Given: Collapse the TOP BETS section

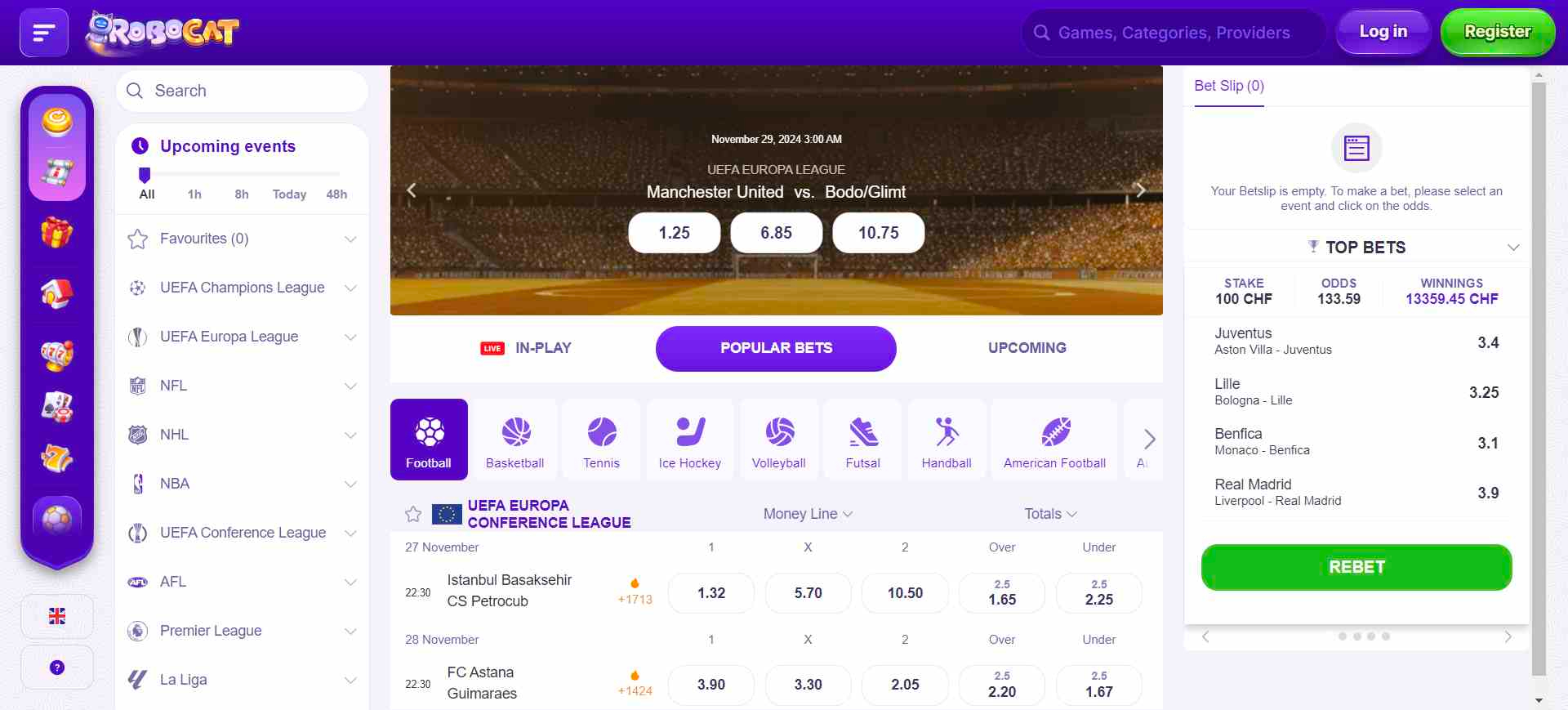Looking at the screenshot, I should click(x=1513, y=248).
